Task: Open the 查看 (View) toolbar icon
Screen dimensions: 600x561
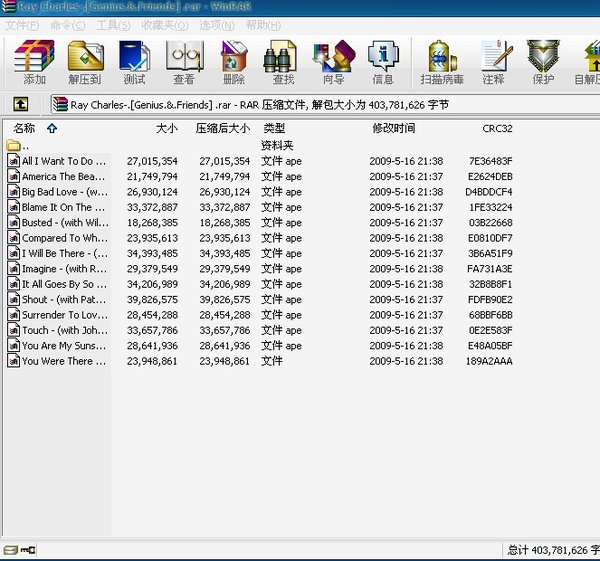Action: 184,62
